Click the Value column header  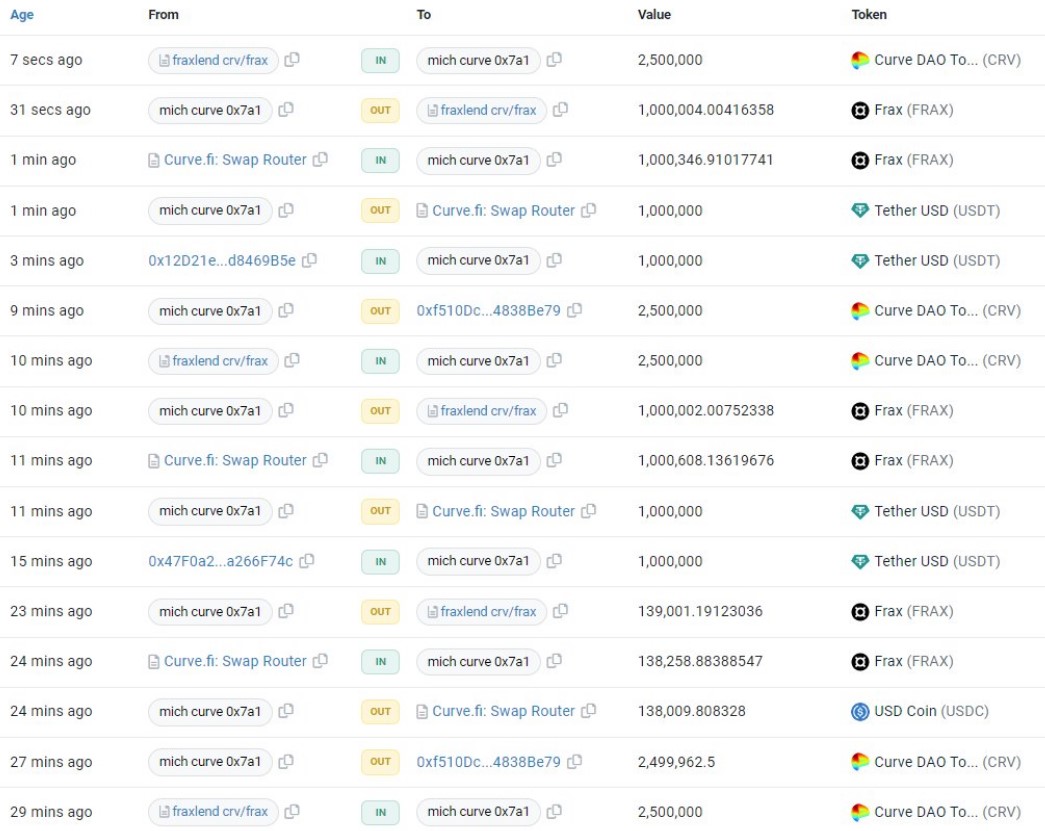[654, 15]
